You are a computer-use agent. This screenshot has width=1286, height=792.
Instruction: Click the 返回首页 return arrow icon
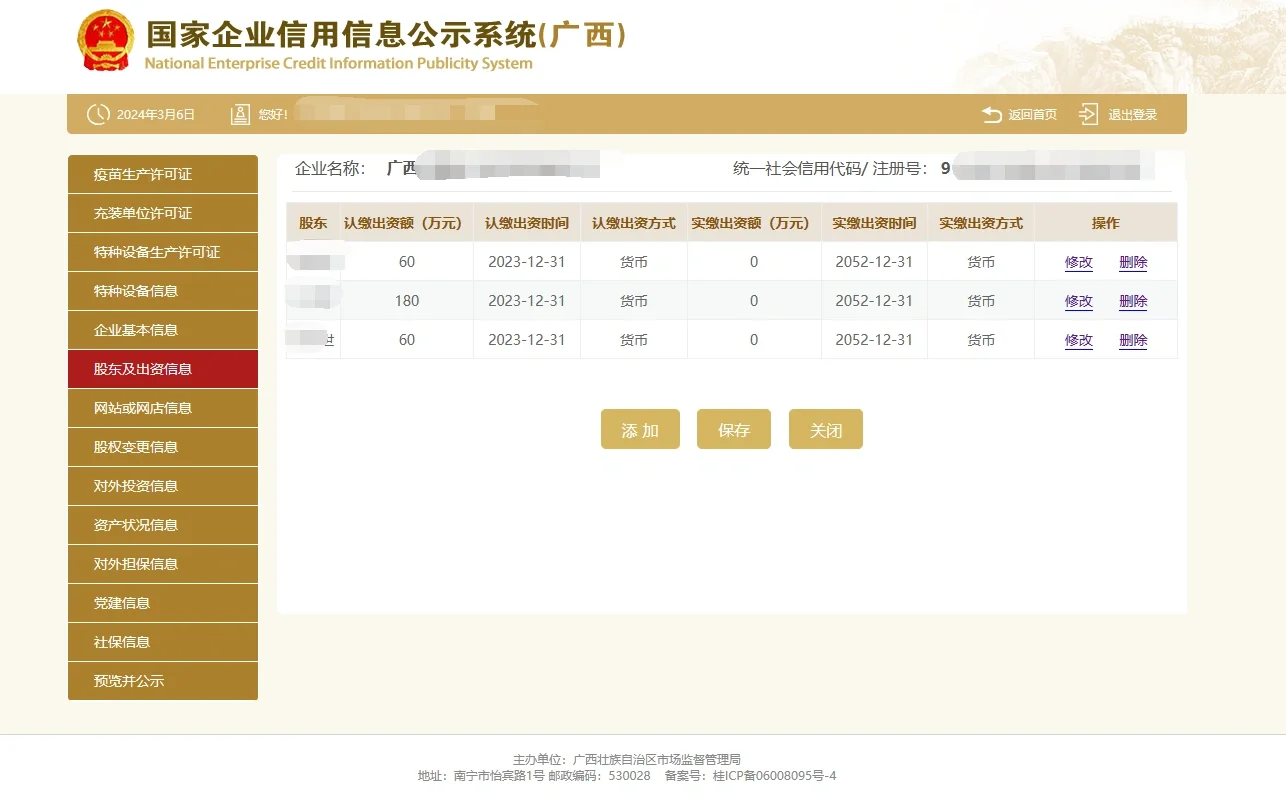992,114
